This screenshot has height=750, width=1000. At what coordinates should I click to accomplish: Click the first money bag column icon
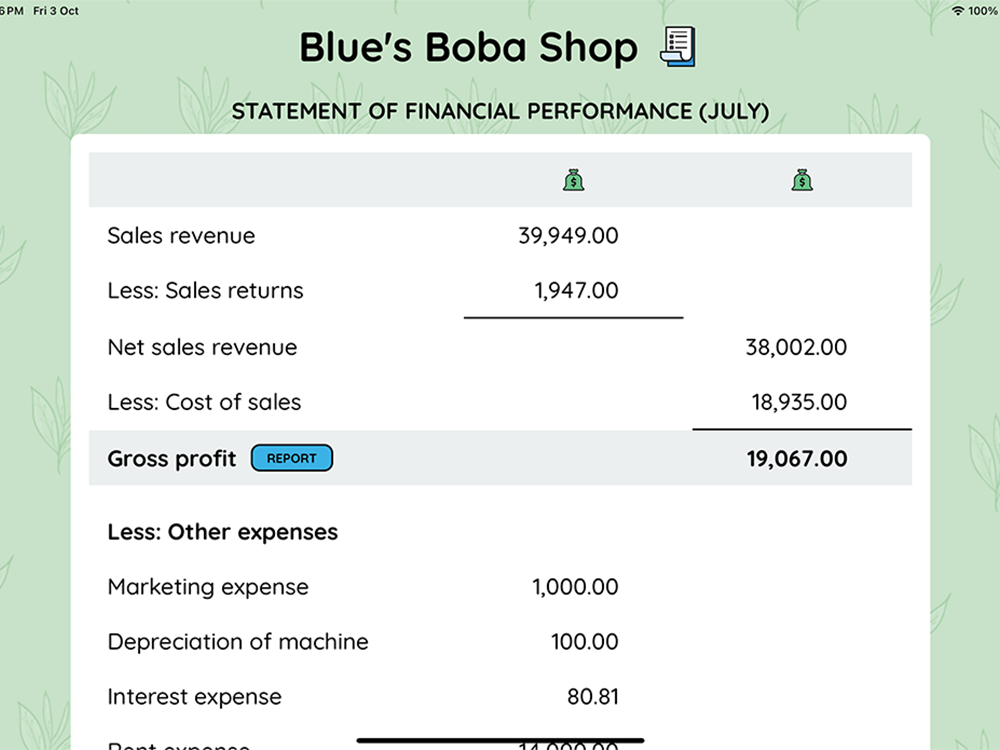click(x=573, y=180)
